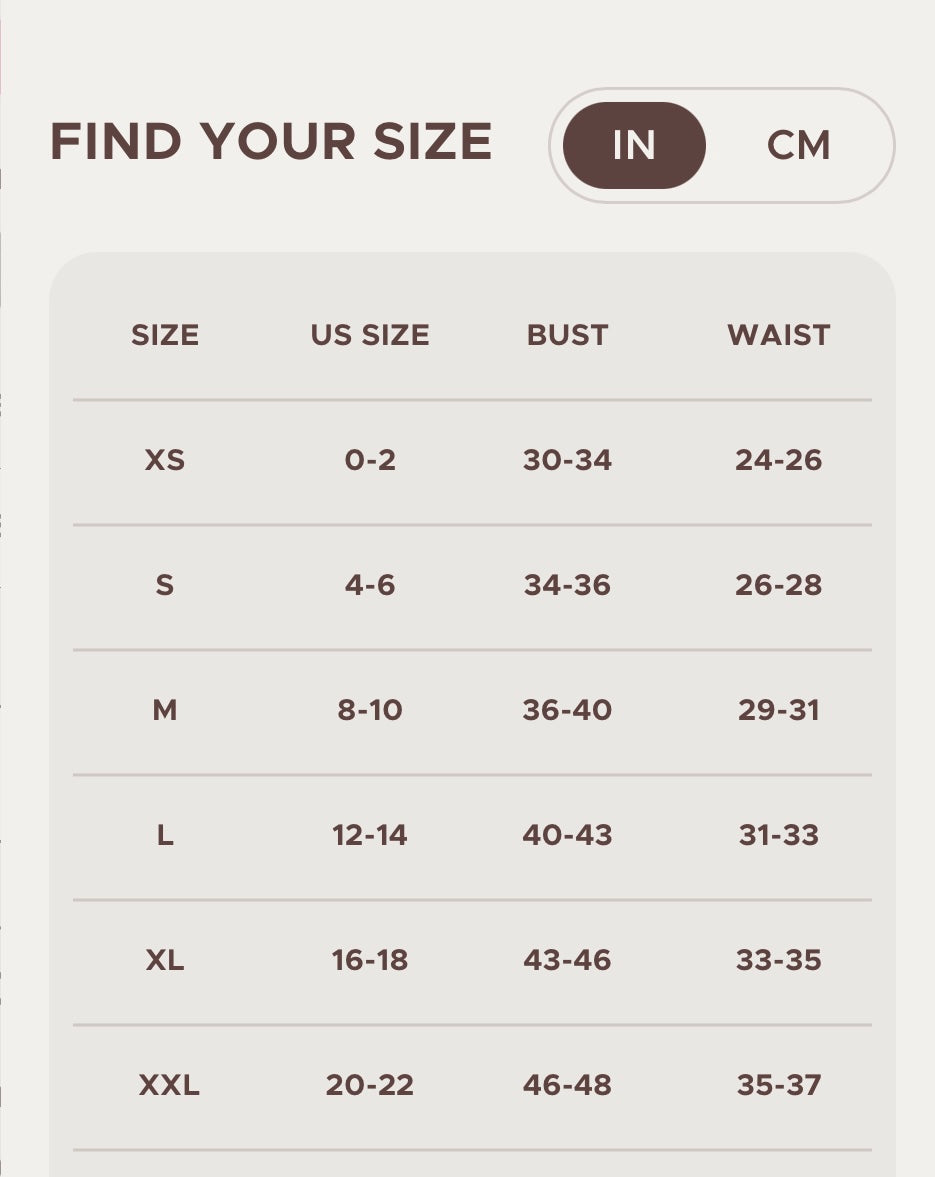Viewport: 935px width, 1177px height.
Task: Click waist measurement 24-26
Action: [x=778, y=460]
